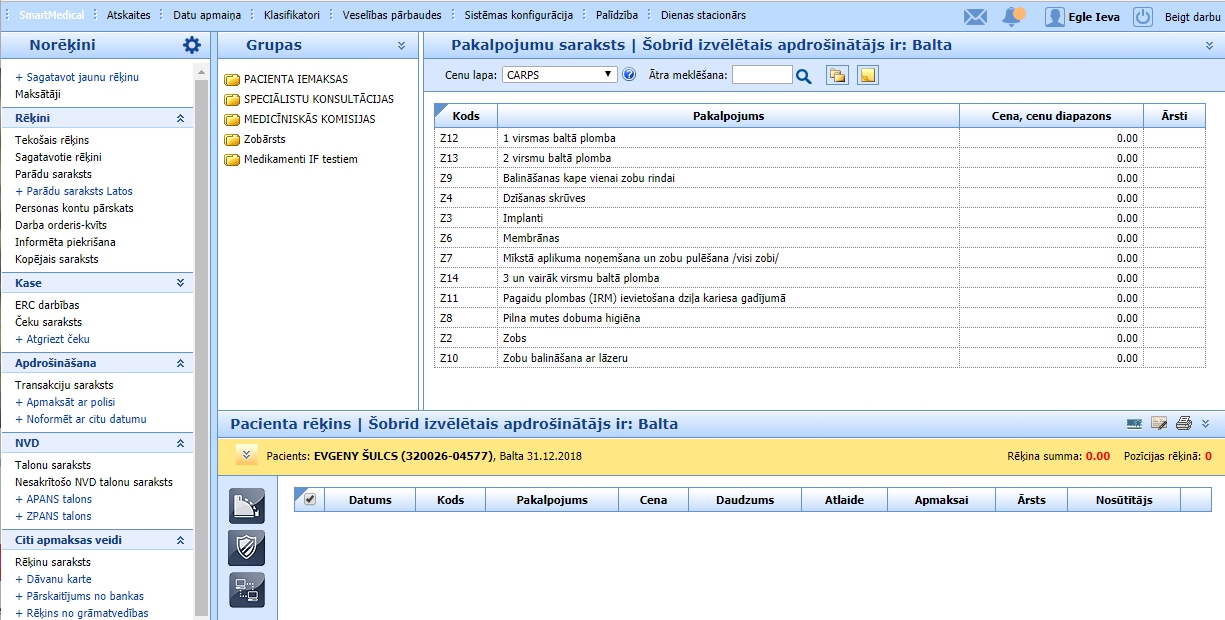Toggle the select-all checkbox in invoice table

(310, 499)
